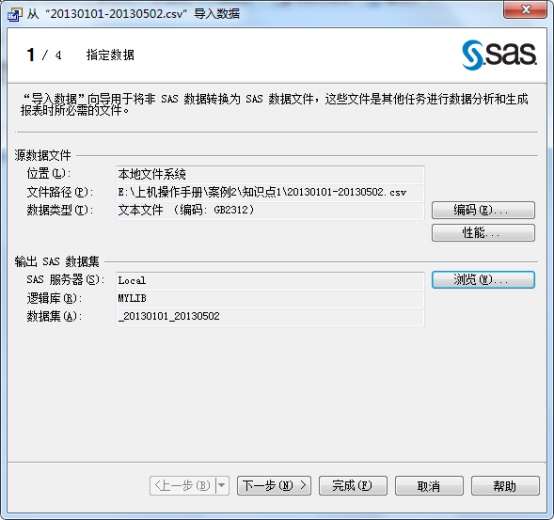
Task: Finish the wizard with 完成(F)
Action: coord(353,486)
